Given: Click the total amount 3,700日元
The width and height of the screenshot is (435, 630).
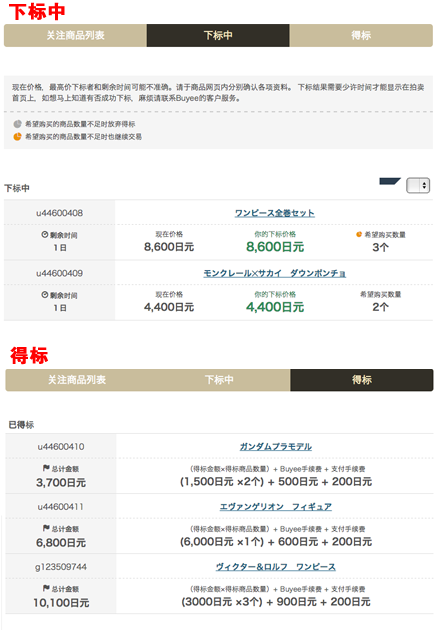Looking at the screenshot, I should click(61, 483).
